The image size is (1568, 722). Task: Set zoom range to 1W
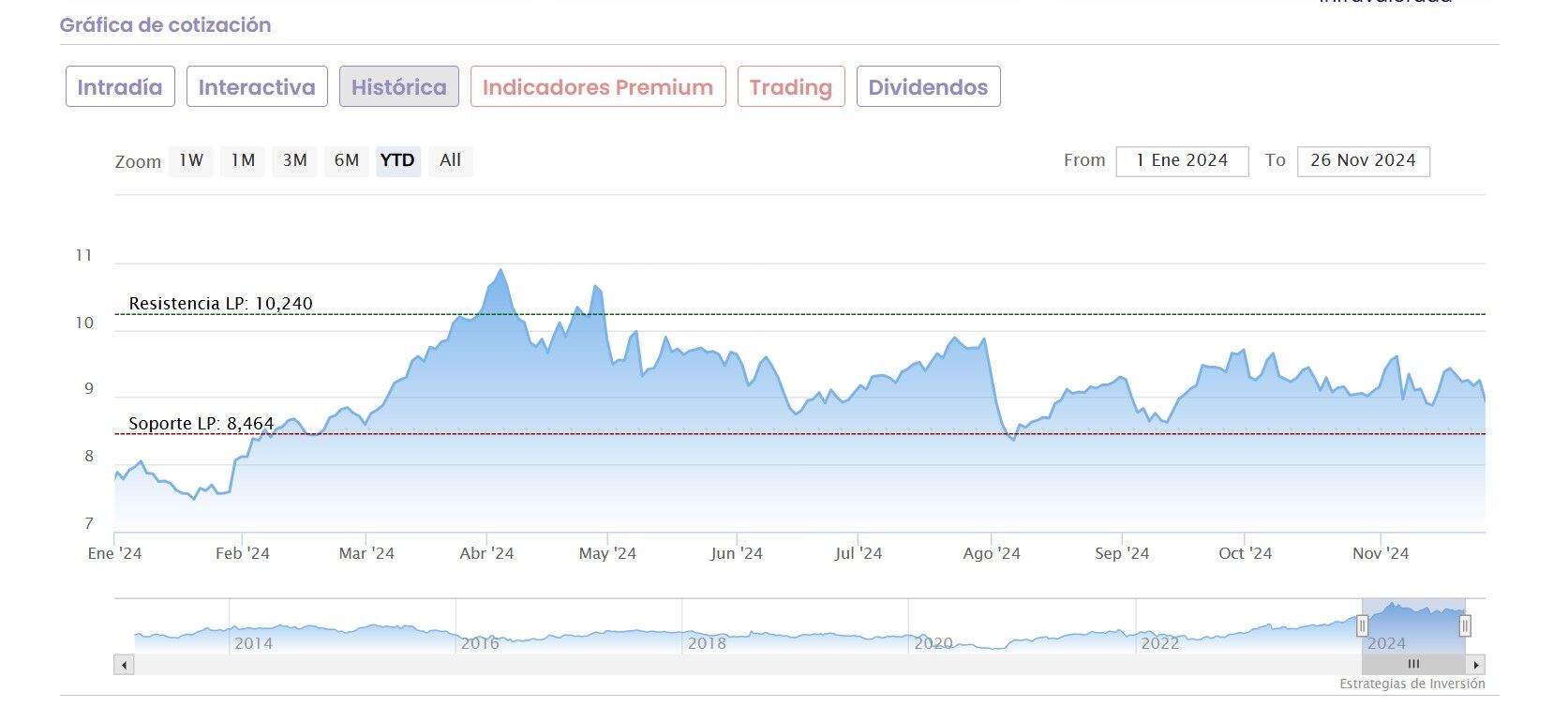[191, 160]
